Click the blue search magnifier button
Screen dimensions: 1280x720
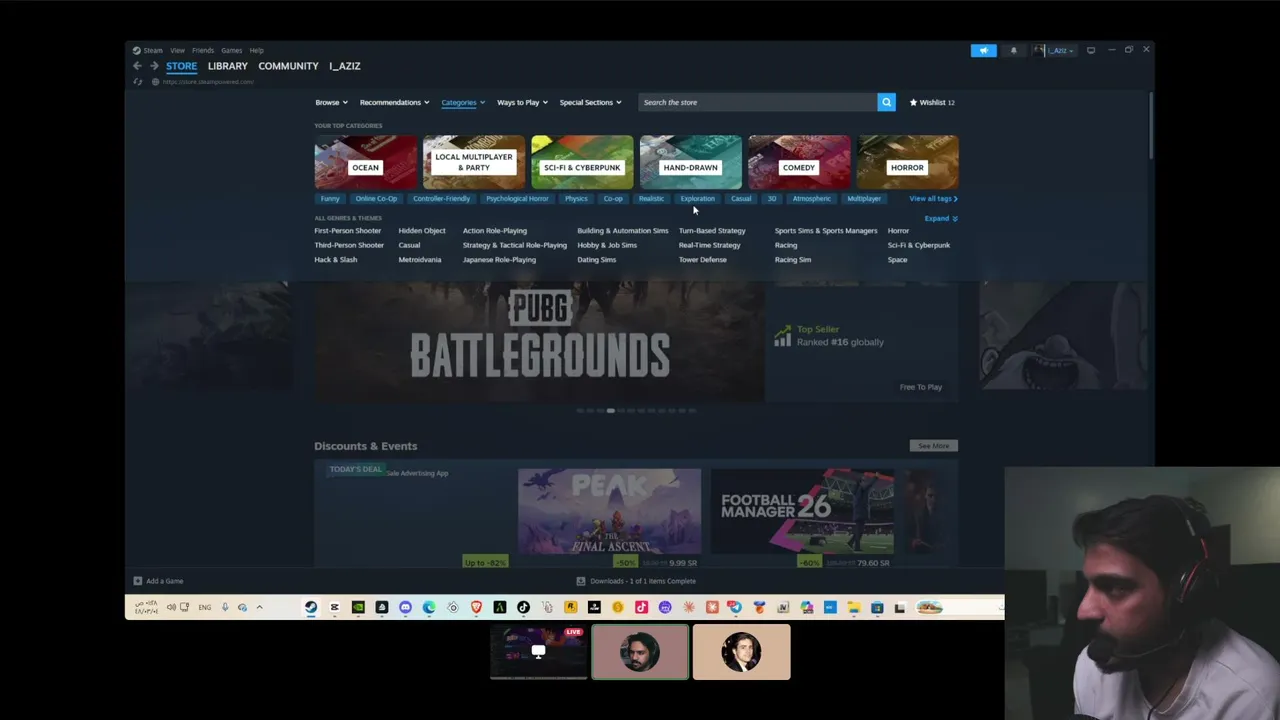[x=886, y=102]
